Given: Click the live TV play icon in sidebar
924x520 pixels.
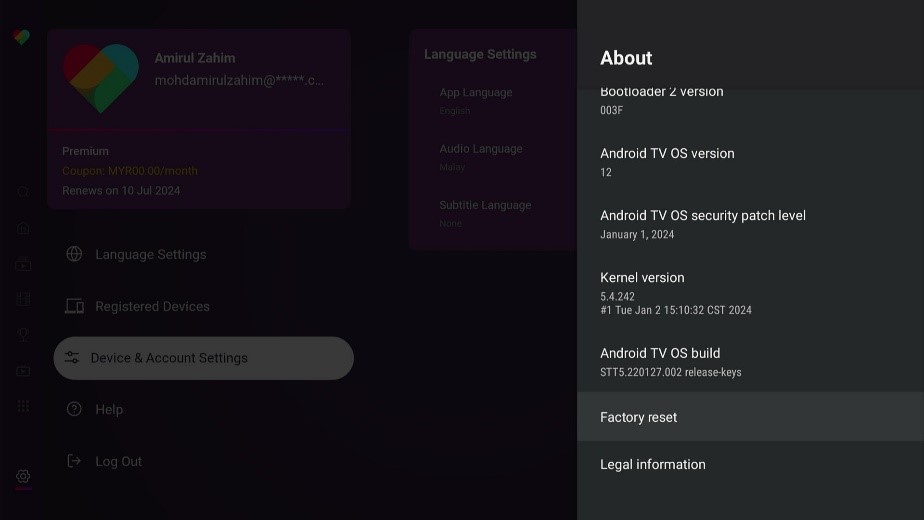Looking at the screenshot, I should pyautogui.click(x=23, y=371).
